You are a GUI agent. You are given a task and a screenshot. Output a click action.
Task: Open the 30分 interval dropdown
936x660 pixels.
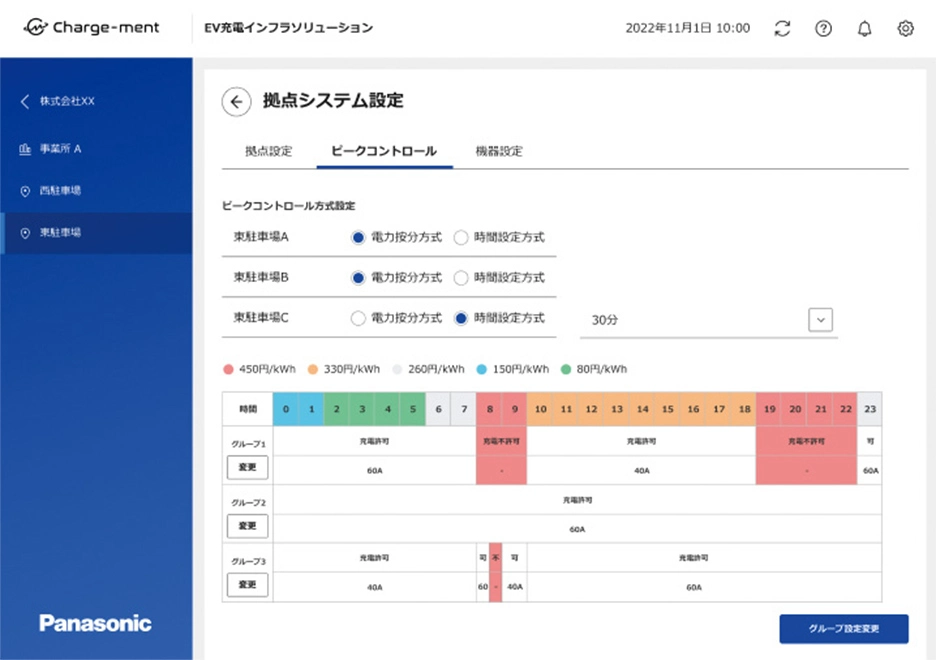(708, 319)
